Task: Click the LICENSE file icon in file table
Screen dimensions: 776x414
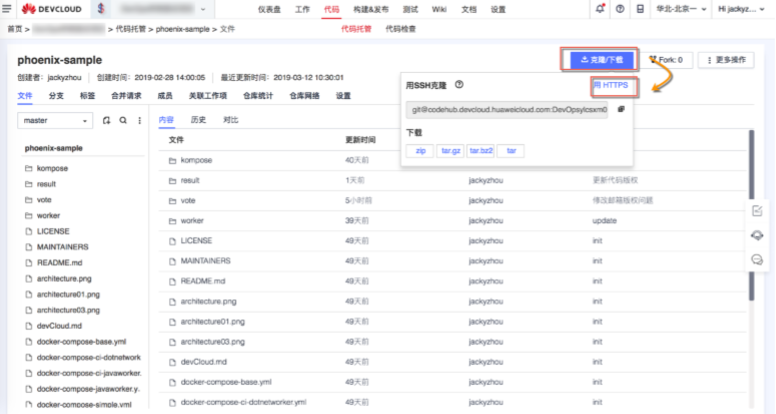Action: pos(172,241)
